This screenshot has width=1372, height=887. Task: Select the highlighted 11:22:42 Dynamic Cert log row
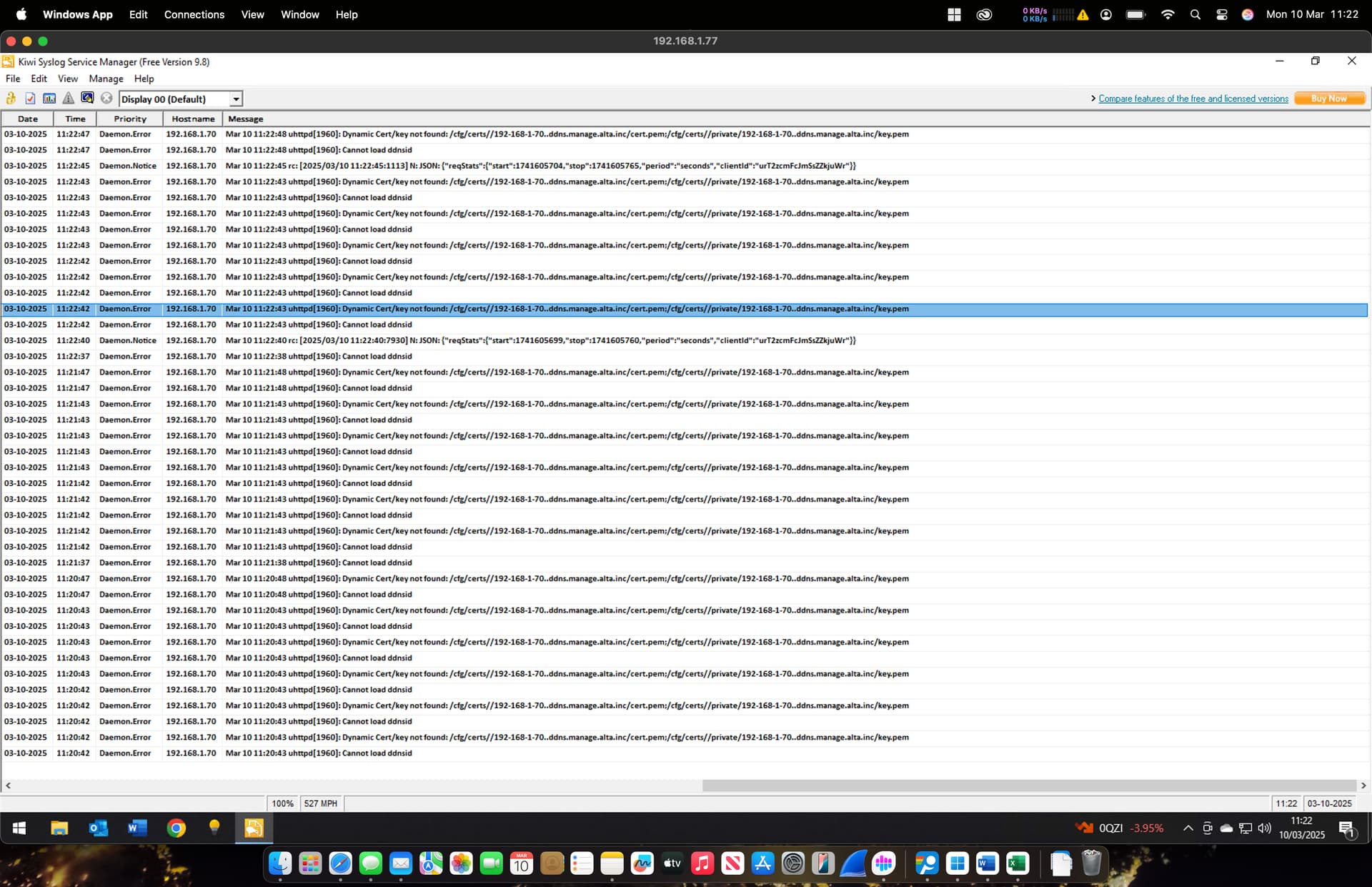(685, 309)
